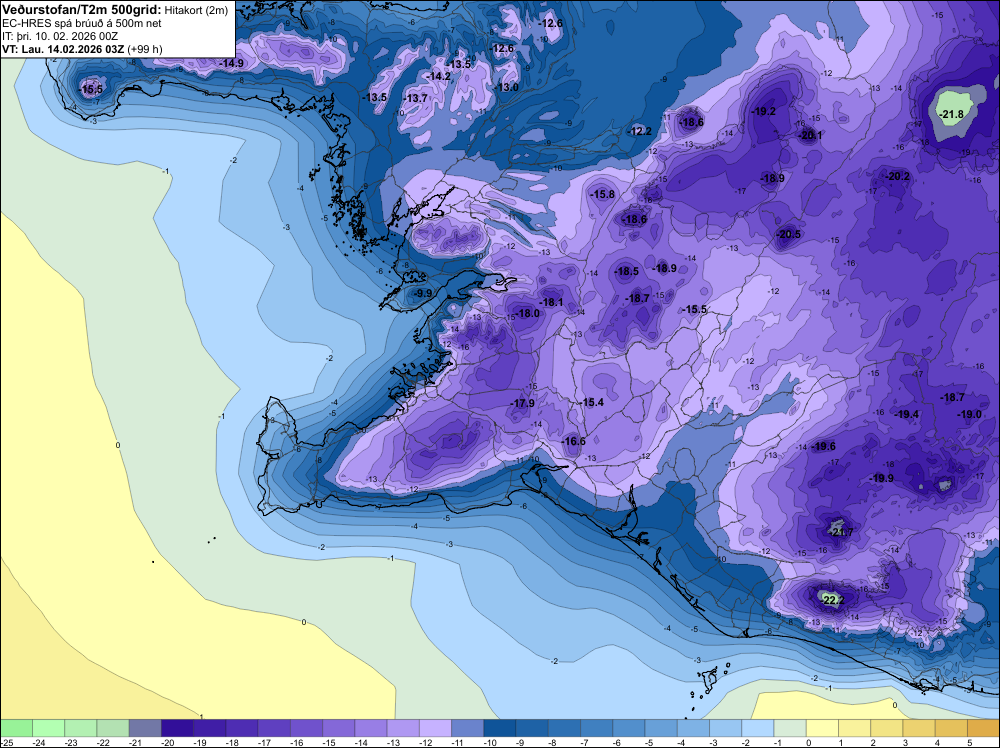Viewport: 1000px width, 748px height.
Task: Click the -12 label in the color legend
Action: [425, 742]
